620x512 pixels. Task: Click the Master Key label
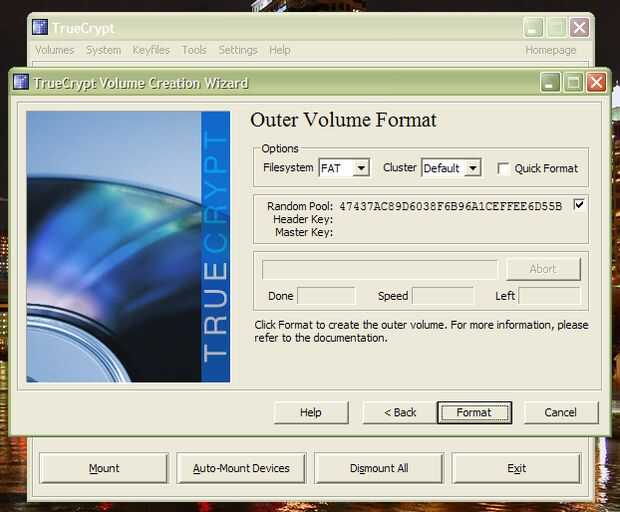[304, 232]
